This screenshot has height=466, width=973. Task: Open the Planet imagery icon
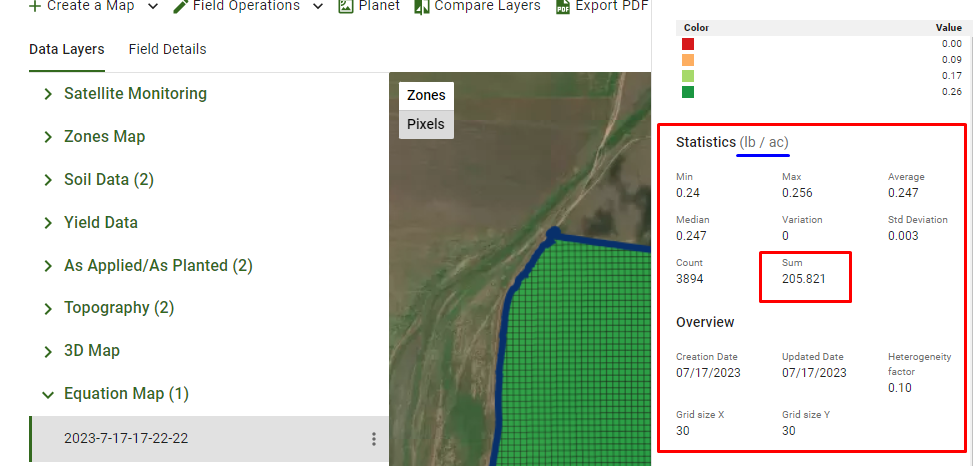coord(345,6)
